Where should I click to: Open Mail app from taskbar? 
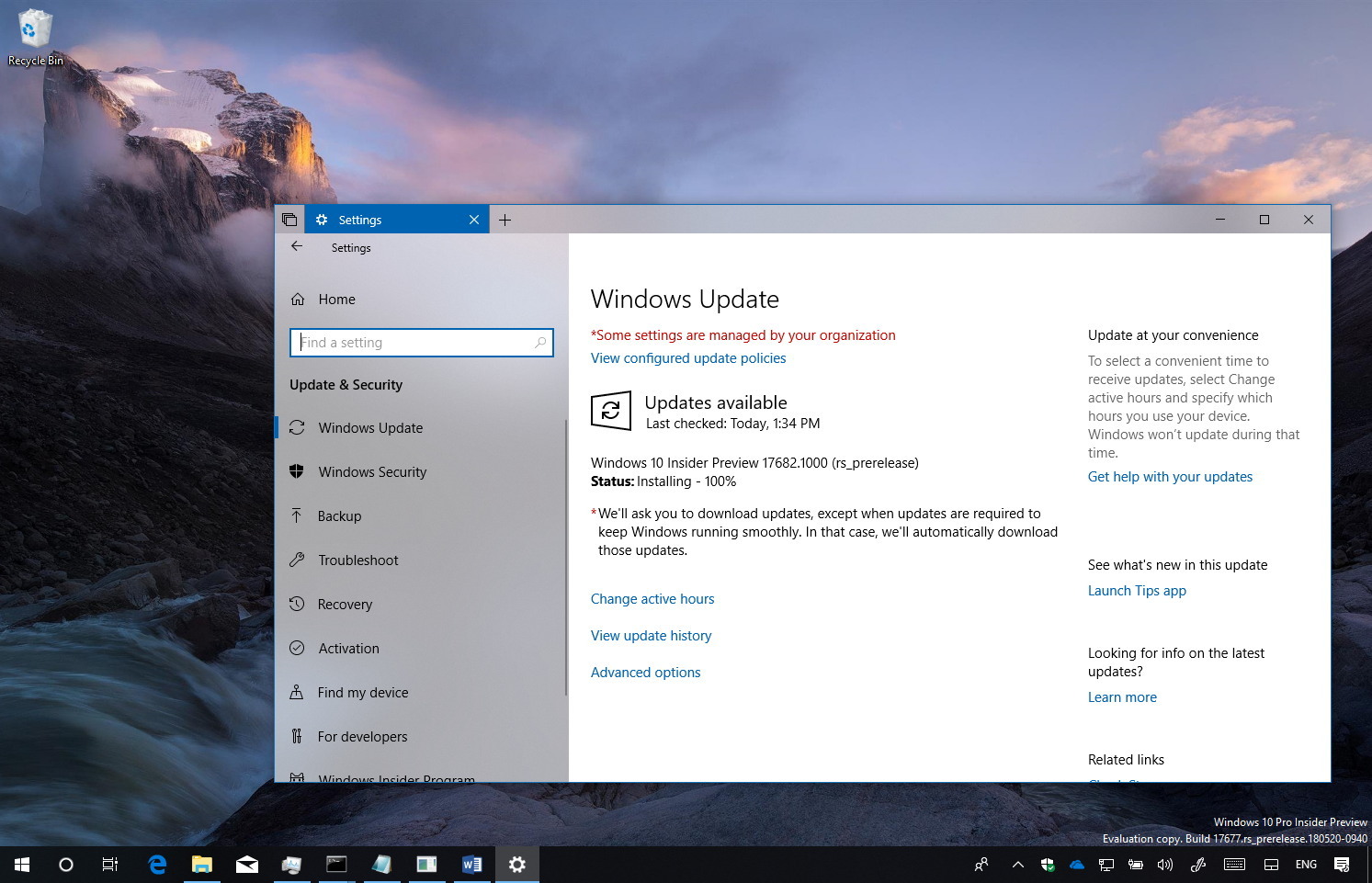tap(246, 865)
